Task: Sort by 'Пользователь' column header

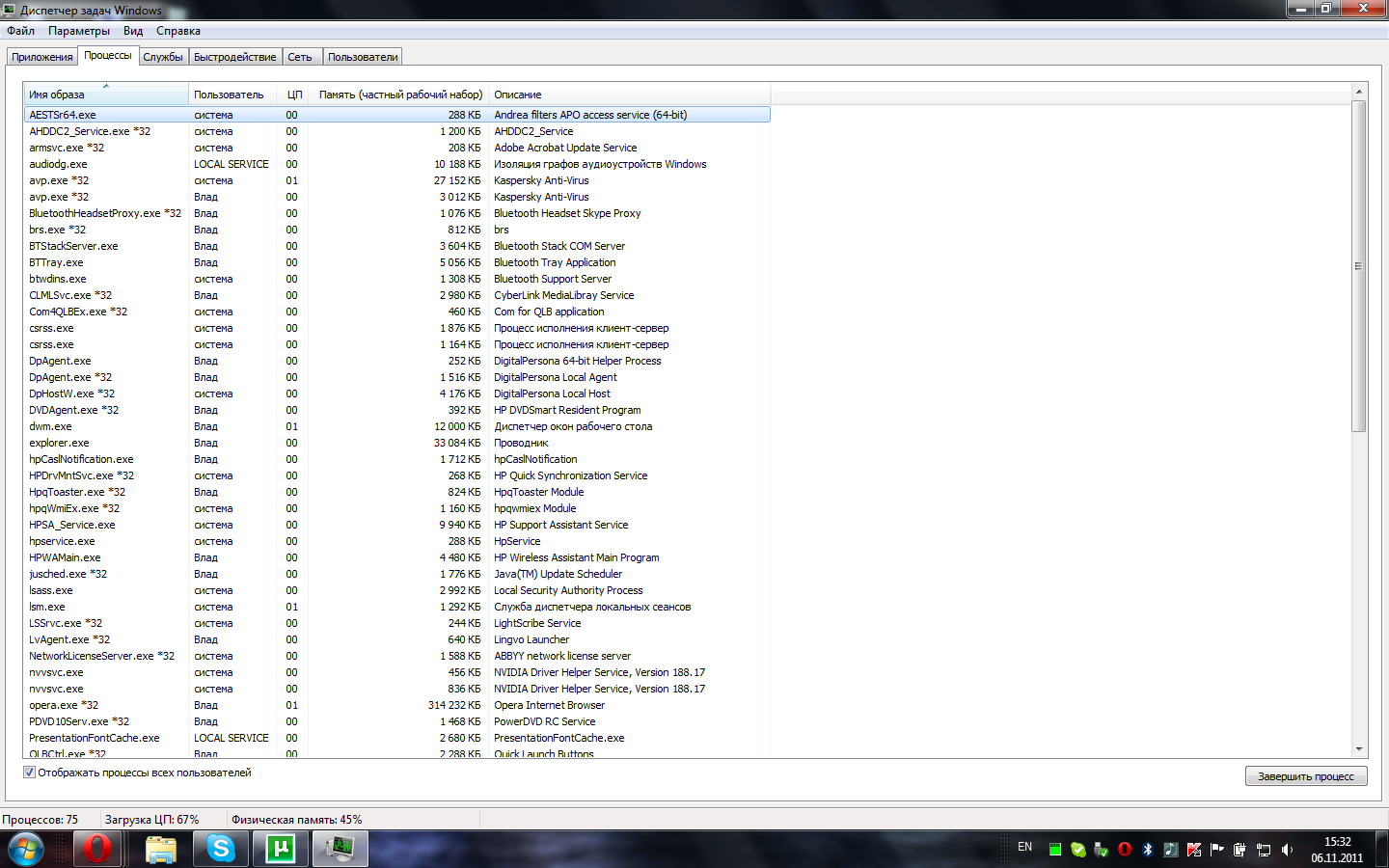Action: pos(232,95)
